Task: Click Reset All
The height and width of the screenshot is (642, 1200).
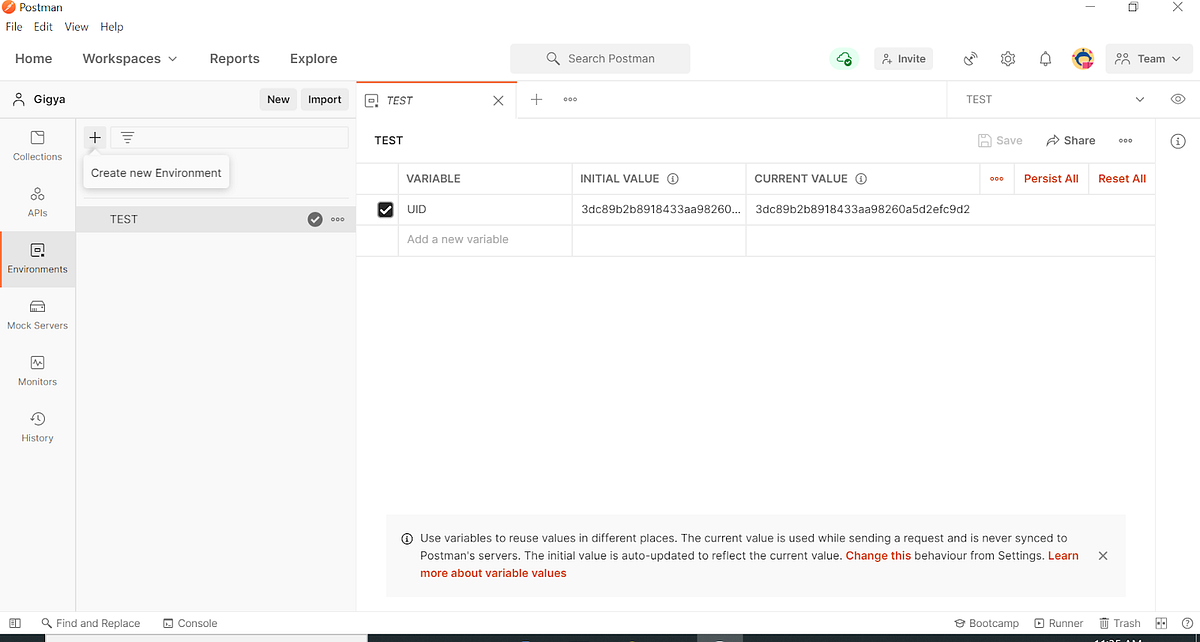Action: pyautogui.click(x=1122, y=179)
